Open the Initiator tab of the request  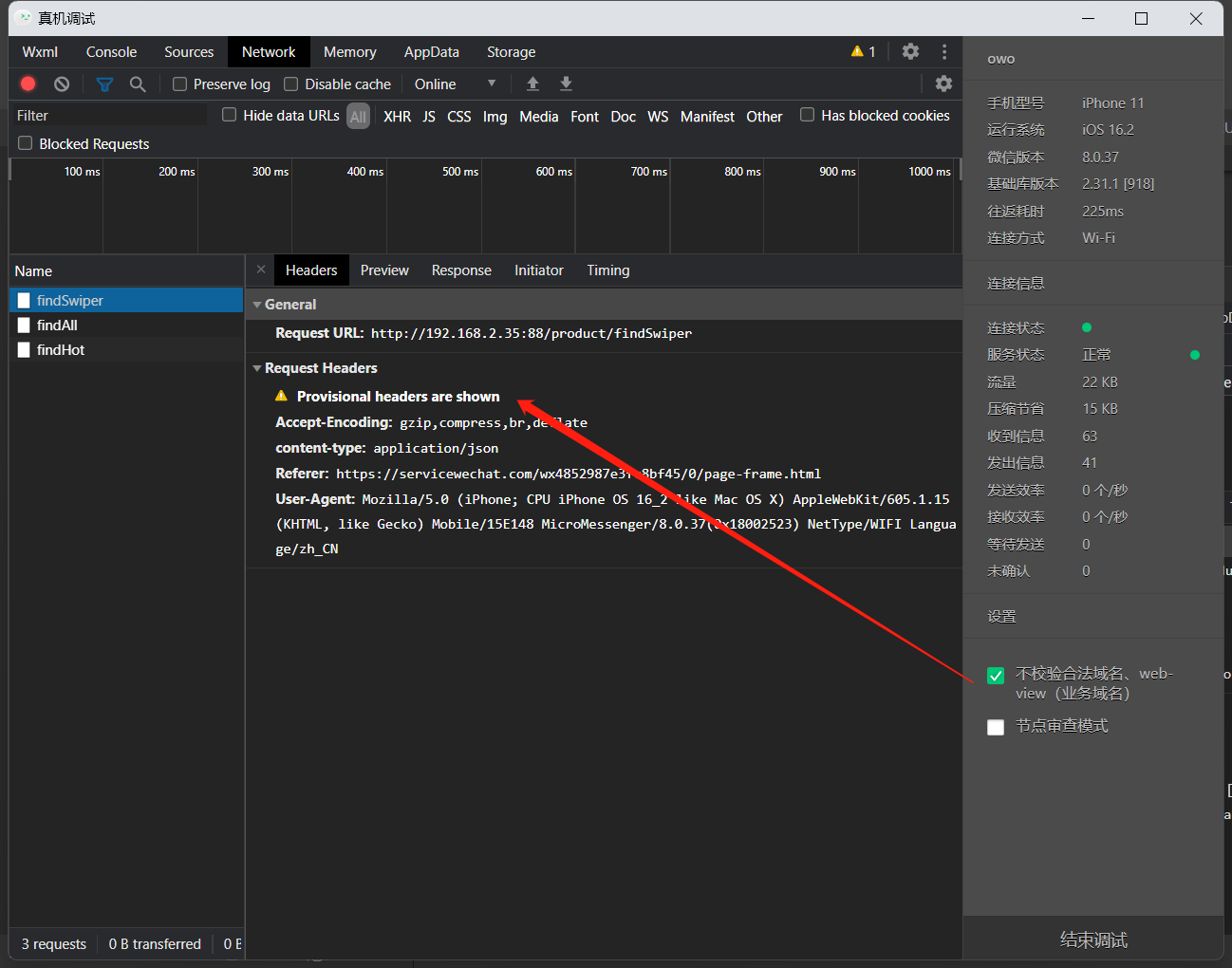539,270
